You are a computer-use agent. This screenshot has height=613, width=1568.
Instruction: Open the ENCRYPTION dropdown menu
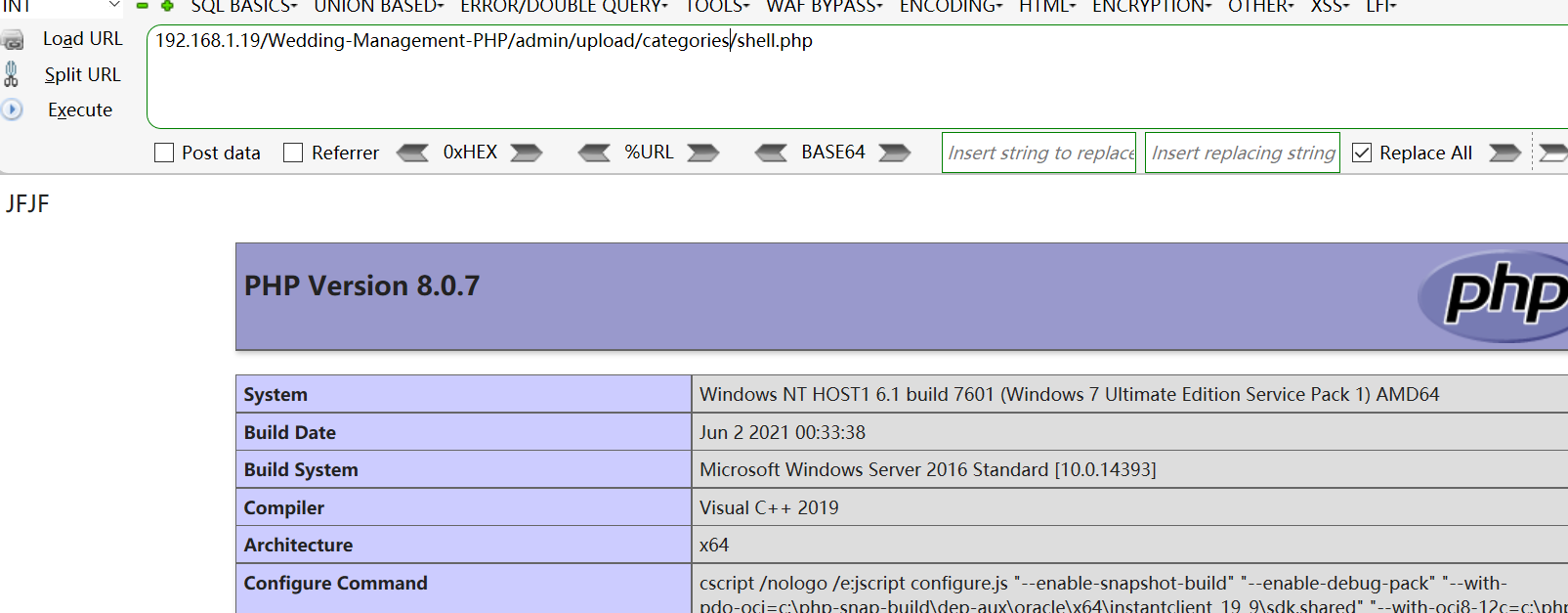pos(1152,7)
